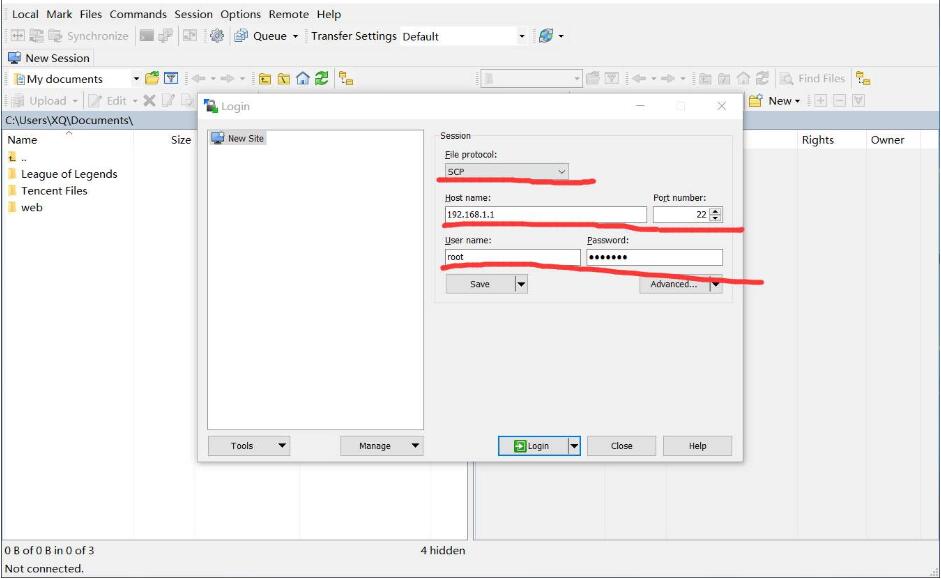Decrease port number with down stepper
This screenshot has width=941, height=579.
(x=715, y=218)
